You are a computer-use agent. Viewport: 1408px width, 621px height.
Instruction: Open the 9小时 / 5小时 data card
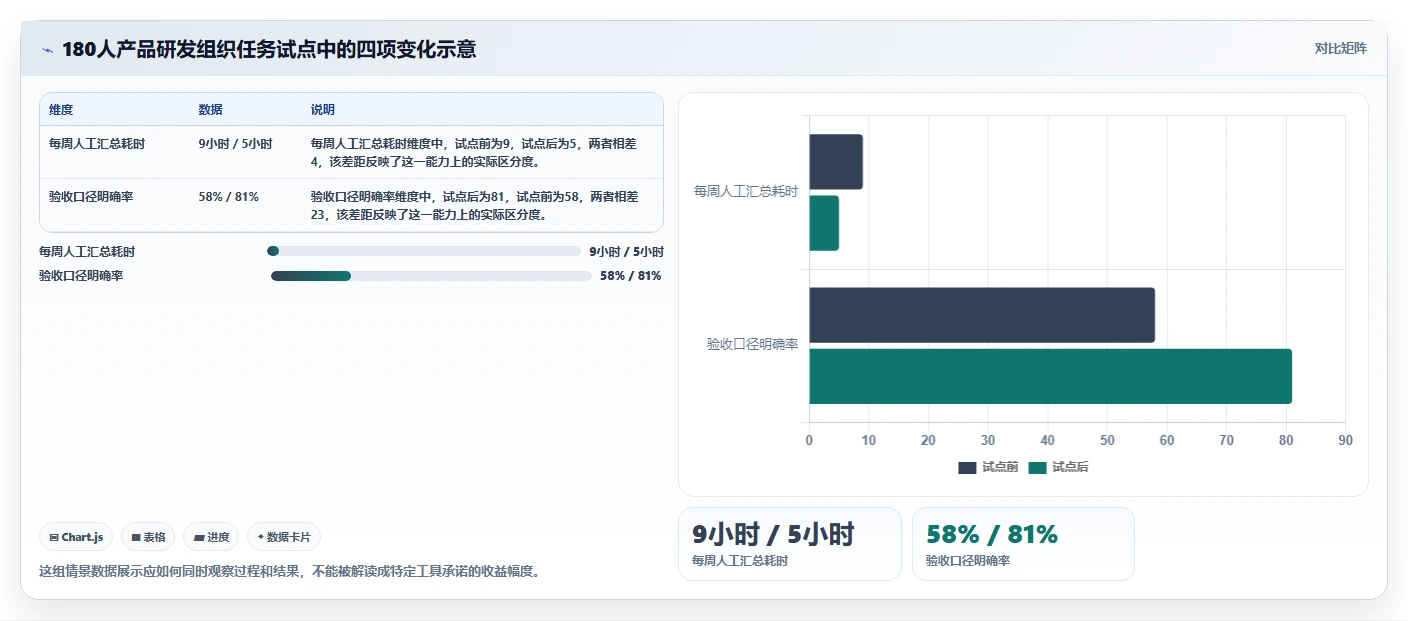click(790, 544)
